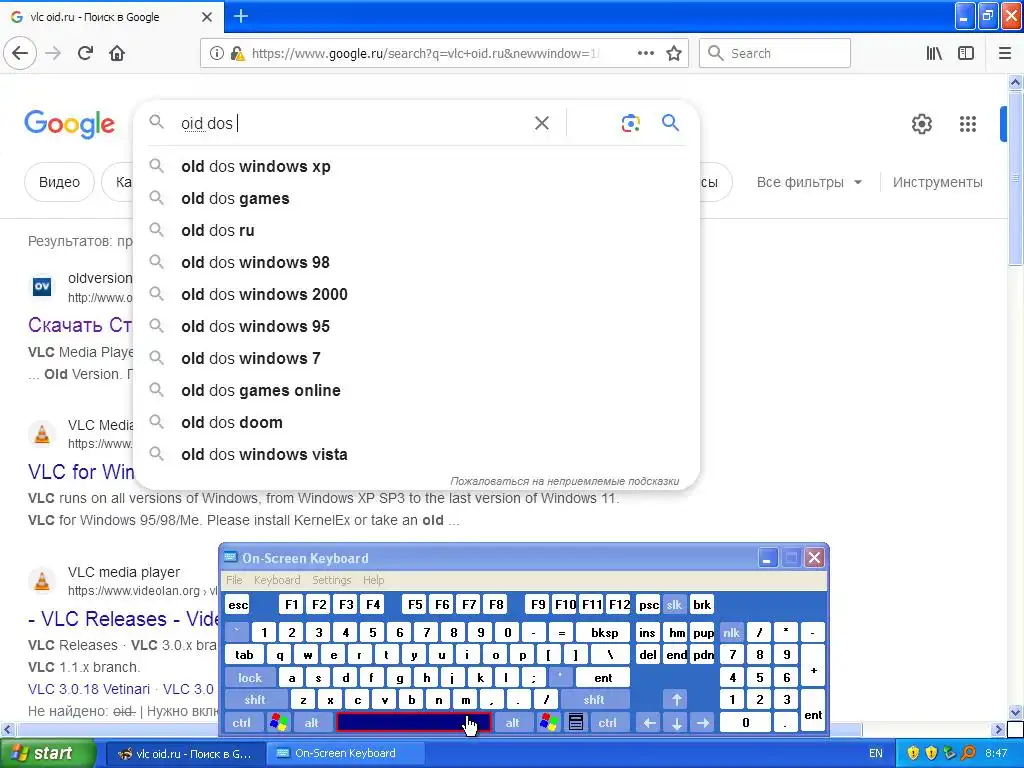The image size is (1024, 768).
Task: Open the Firefox hamburger menu
Action: tap(1004, 53)
